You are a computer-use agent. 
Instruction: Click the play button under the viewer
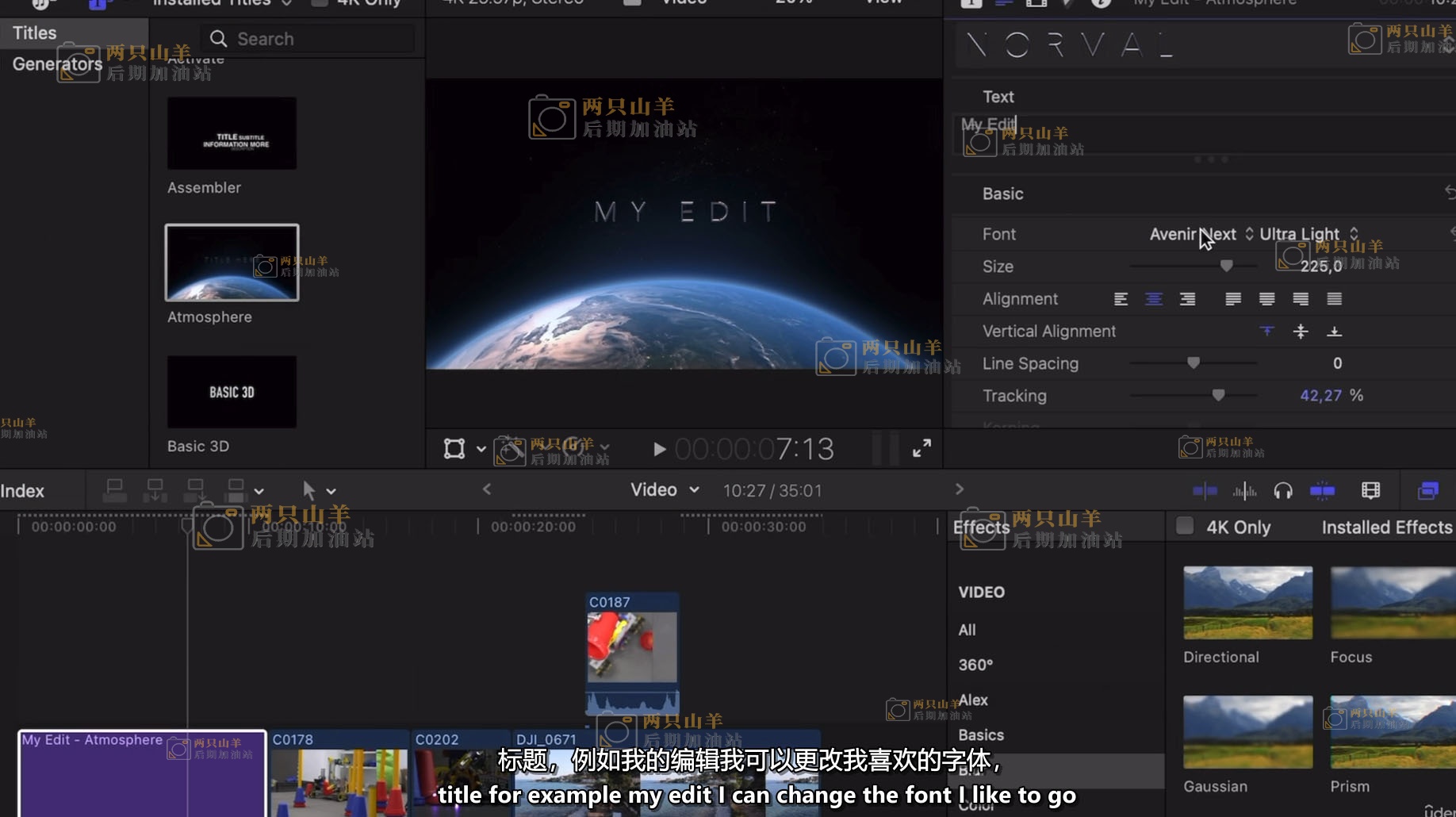click(659, 450)
